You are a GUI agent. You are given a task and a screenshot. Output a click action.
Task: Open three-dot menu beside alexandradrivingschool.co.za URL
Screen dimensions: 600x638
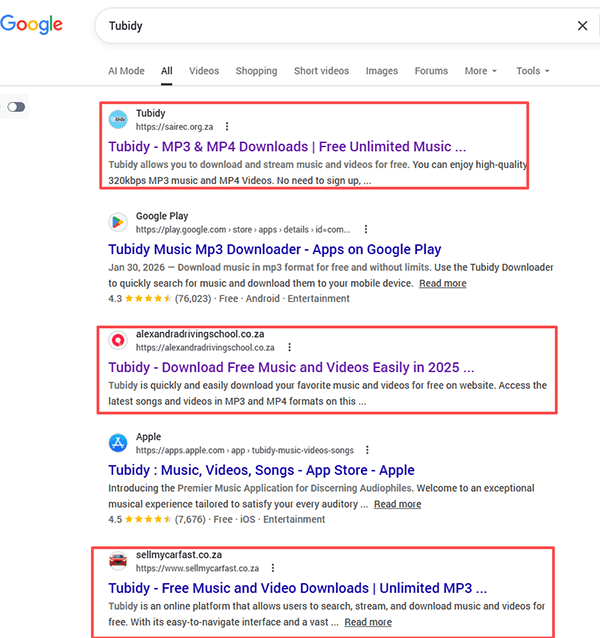pyautogui.click(x=289, y=347)
